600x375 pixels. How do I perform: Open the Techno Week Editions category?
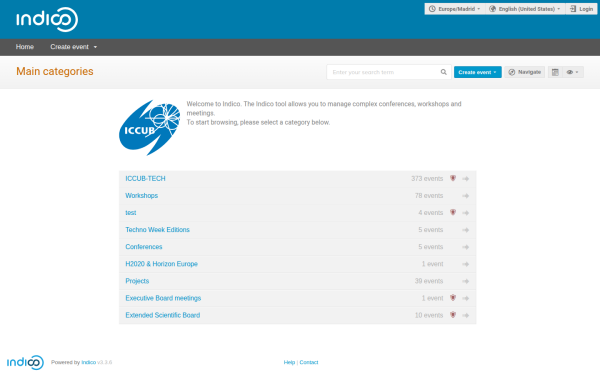(x=157, y=230)
